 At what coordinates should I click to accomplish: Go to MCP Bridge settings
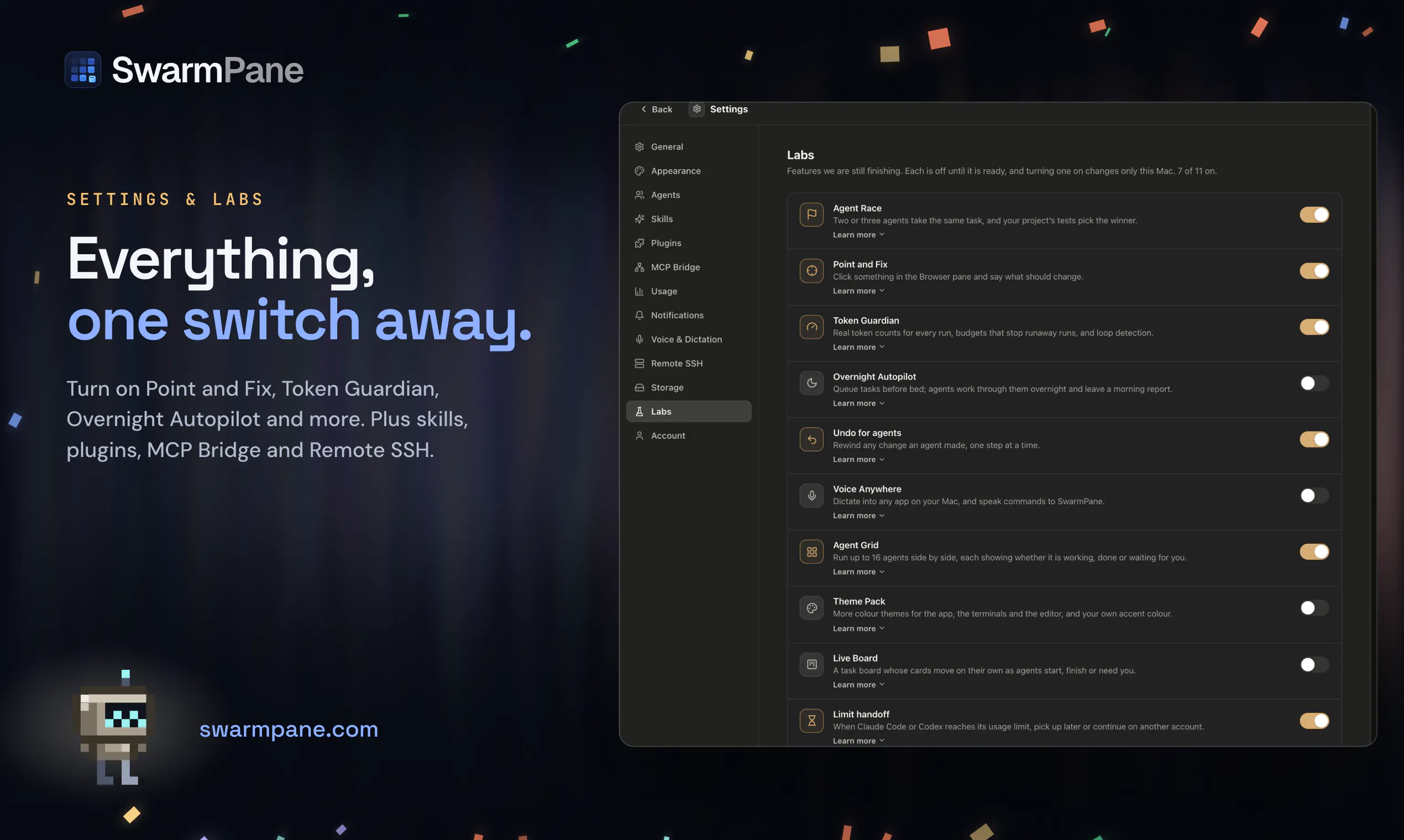[688, 267]
